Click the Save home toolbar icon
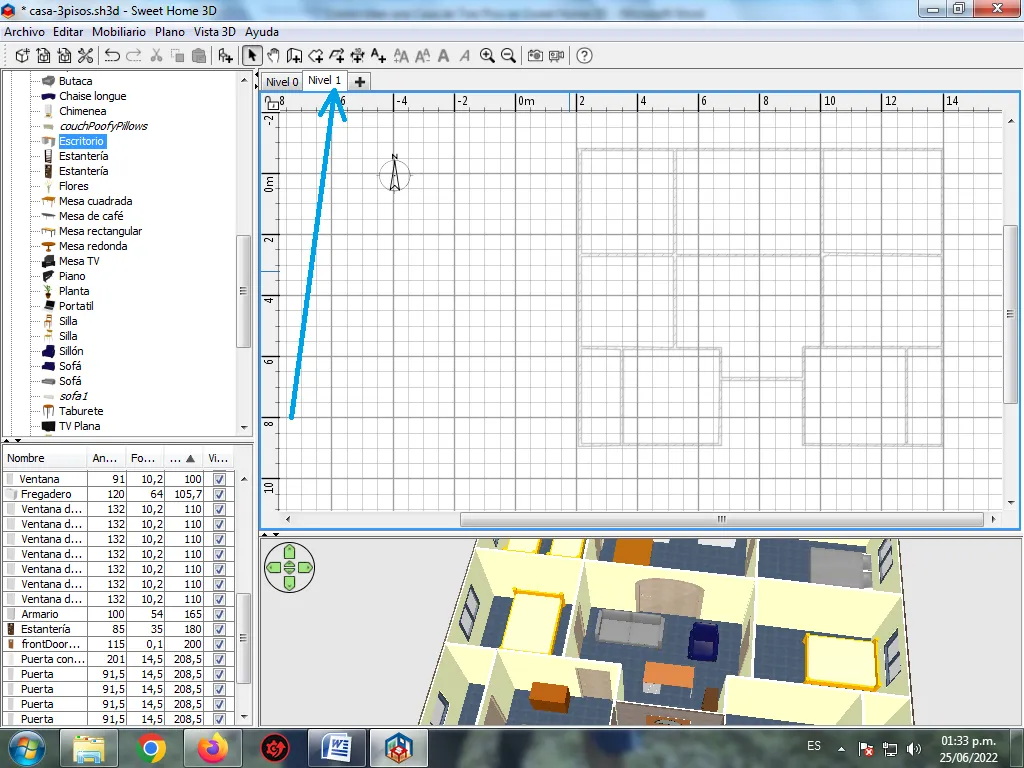This screenshot has height=768, width=1024. 64,56
